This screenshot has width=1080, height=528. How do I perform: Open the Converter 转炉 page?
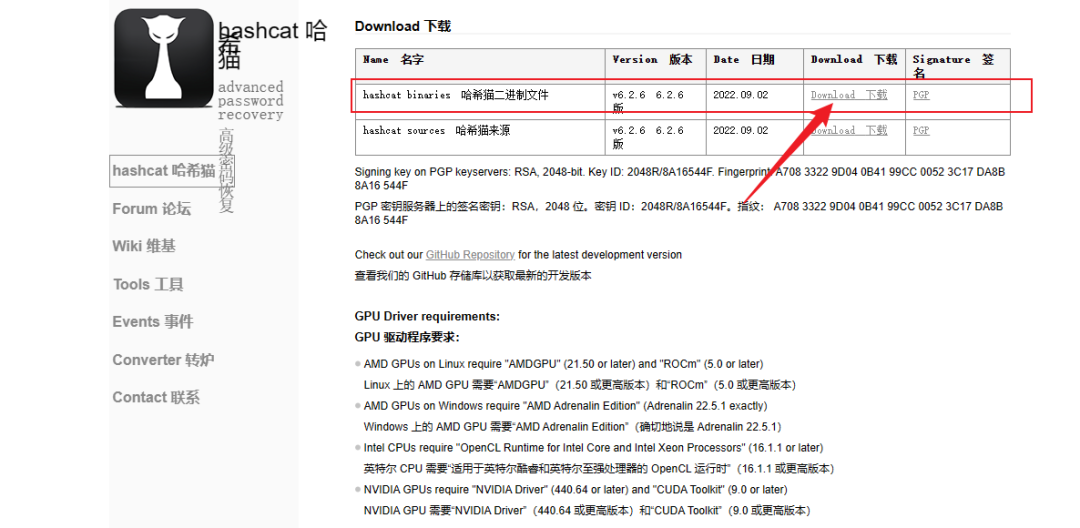[163, 359]
